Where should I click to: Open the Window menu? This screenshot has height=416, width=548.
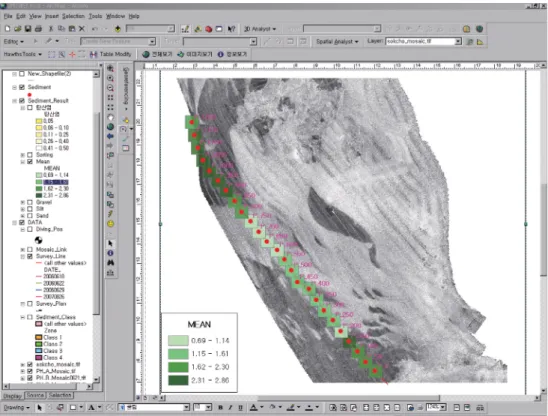coord(115,16)
